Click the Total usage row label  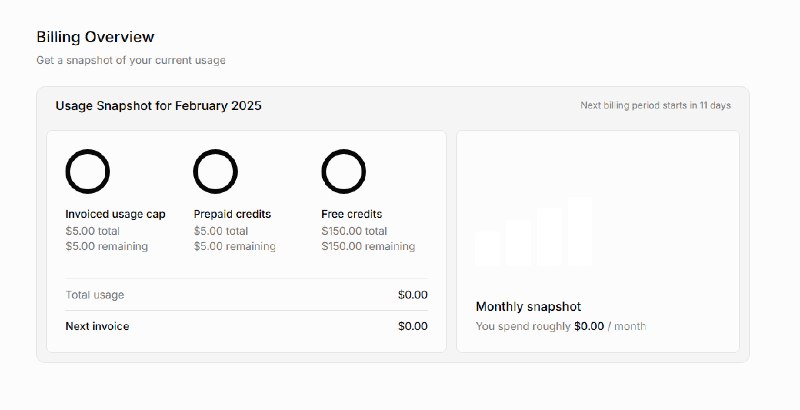(x=95, y=295)
